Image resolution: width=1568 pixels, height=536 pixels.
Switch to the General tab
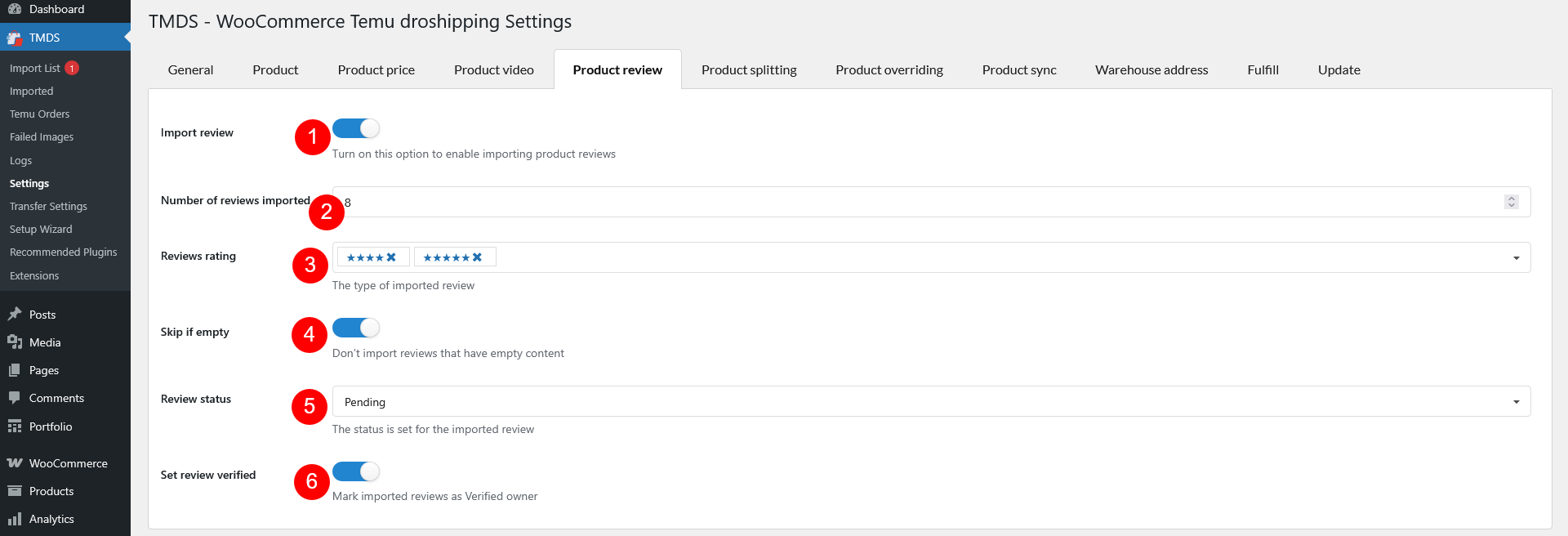(190, 70)
